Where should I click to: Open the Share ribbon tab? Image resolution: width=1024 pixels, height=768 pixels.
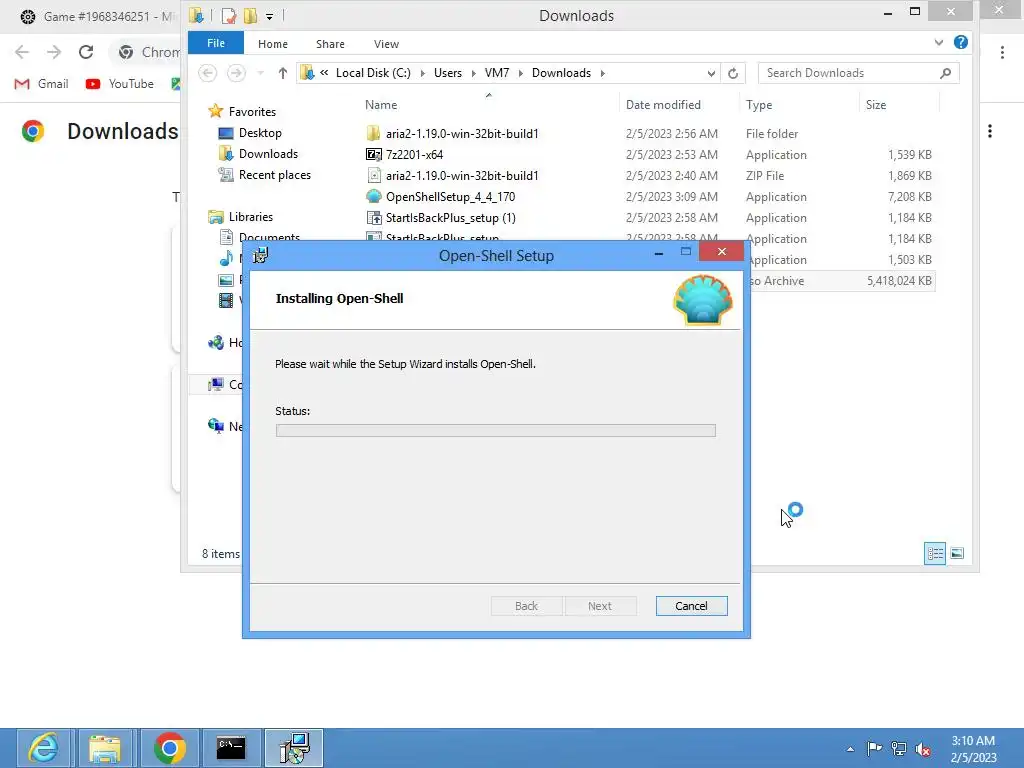coord(330,44)
